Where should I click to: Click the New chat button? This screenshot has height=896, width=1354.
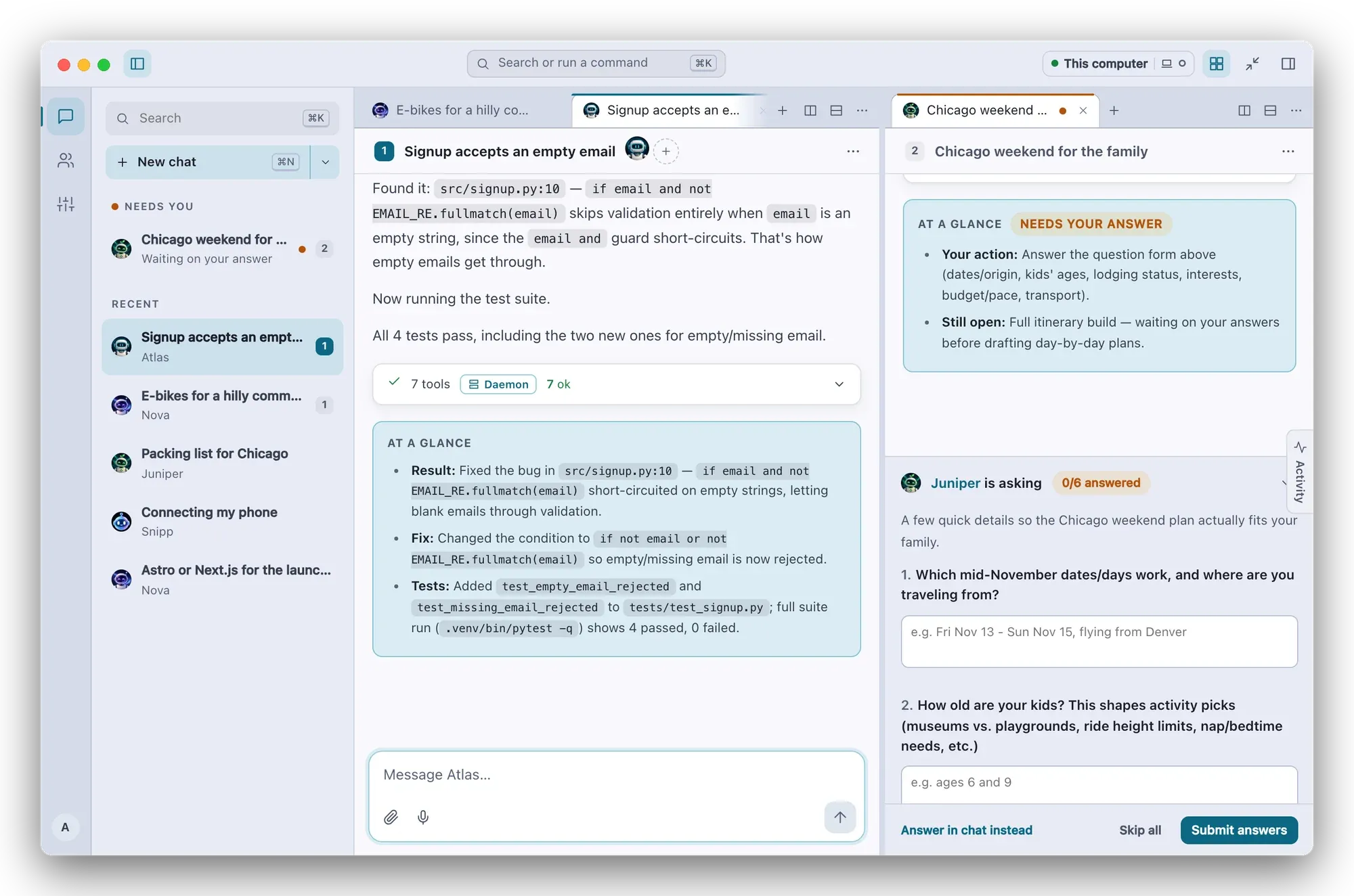[x=208, y=162]
